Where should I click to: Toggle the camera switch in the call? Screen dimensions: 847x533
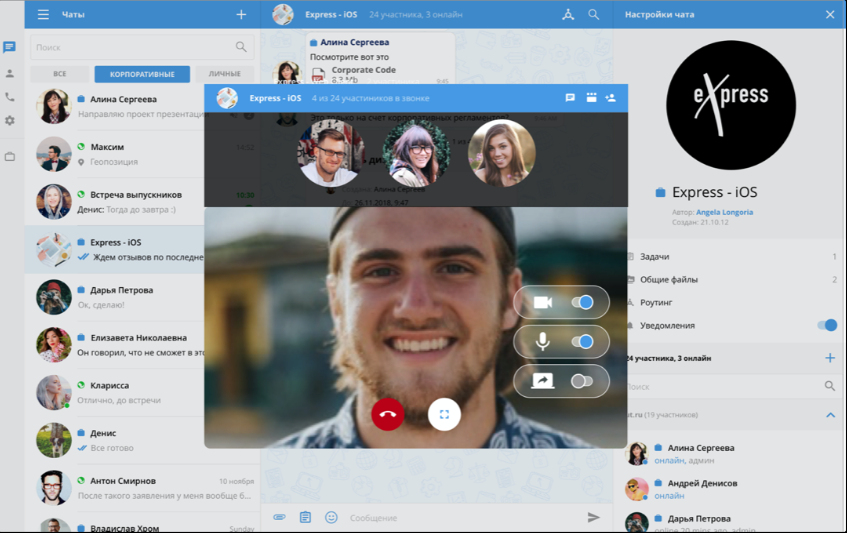(x=582, y=302)
